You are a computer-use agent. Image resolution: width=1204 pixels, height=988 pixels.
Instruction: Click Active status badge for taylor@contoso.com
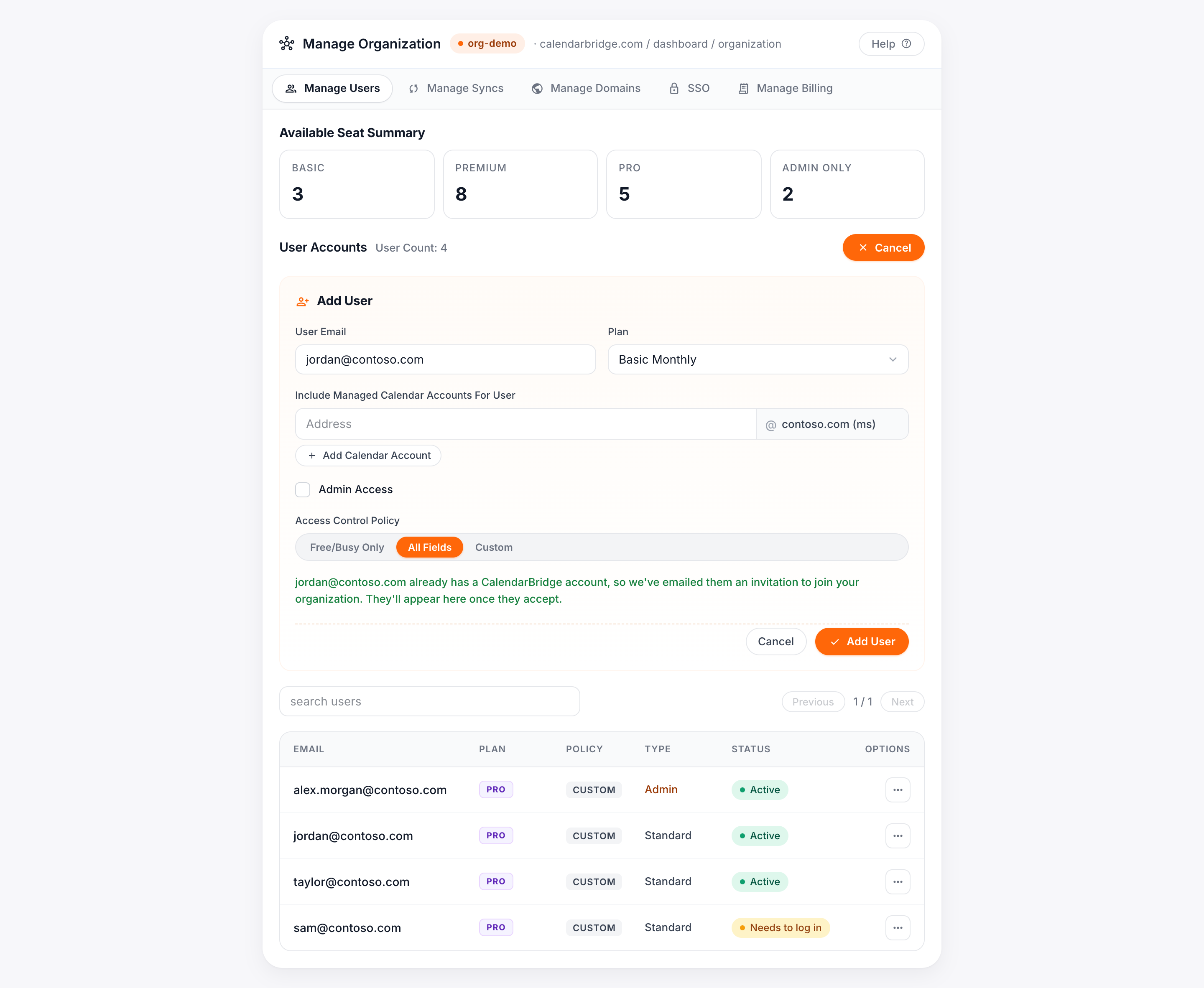[760, 882]
